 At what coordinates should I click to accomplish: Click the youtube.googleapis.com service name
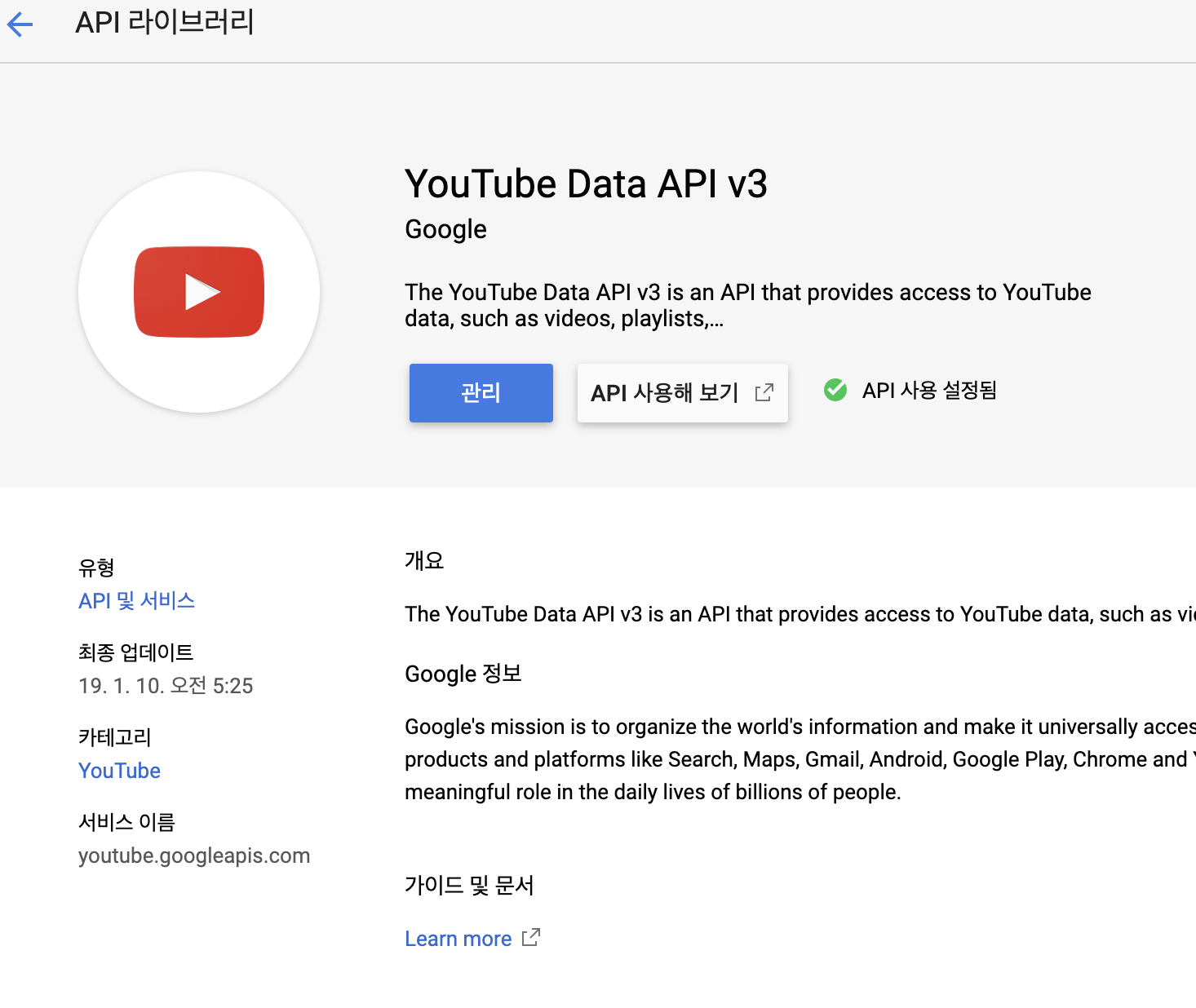pyautogui.click(x=194, y=855)
